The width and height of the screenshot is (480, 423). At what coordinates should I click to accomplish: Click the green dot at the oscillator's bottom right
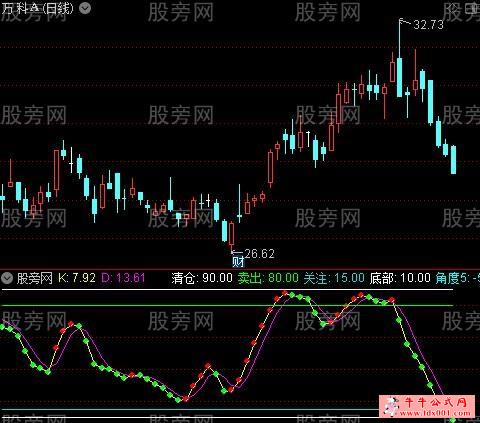pos(453,420)
